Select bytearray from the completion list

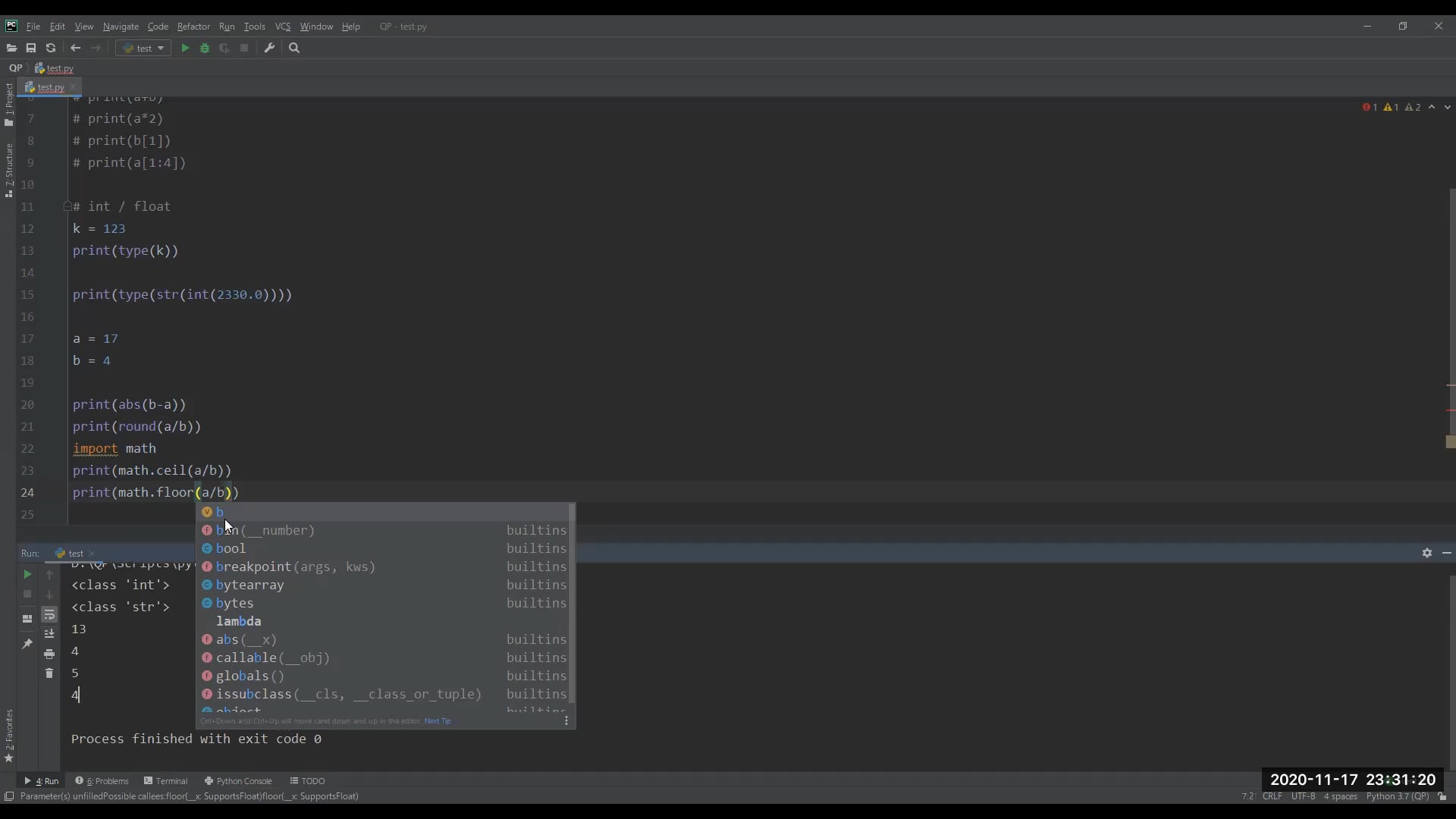click(x=249, y=585)
